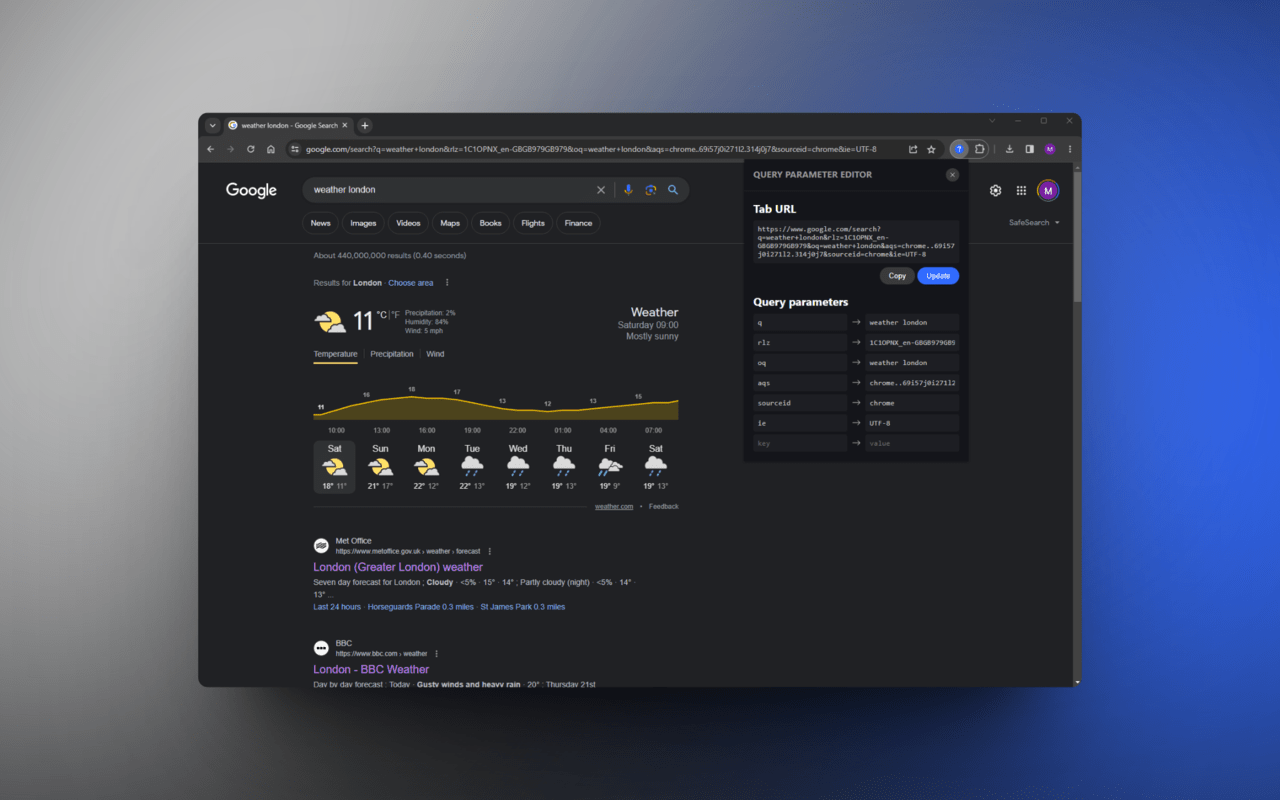
Task: Select the Sun forecast day
Action: click(x=380, y=468)
